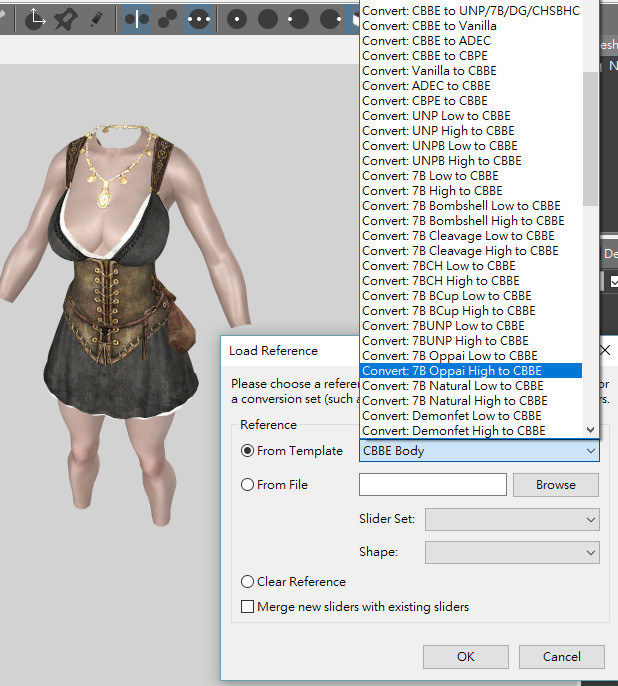Pick Convert: 7B High to CBBE
The width and height of the screenshot is (618, 686).
[x=471, y=190]
